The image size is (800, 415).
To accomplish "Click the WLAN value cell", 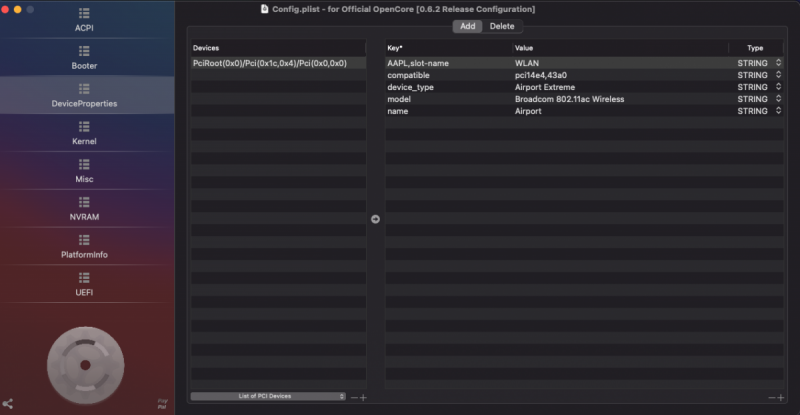I will [620, 63].
